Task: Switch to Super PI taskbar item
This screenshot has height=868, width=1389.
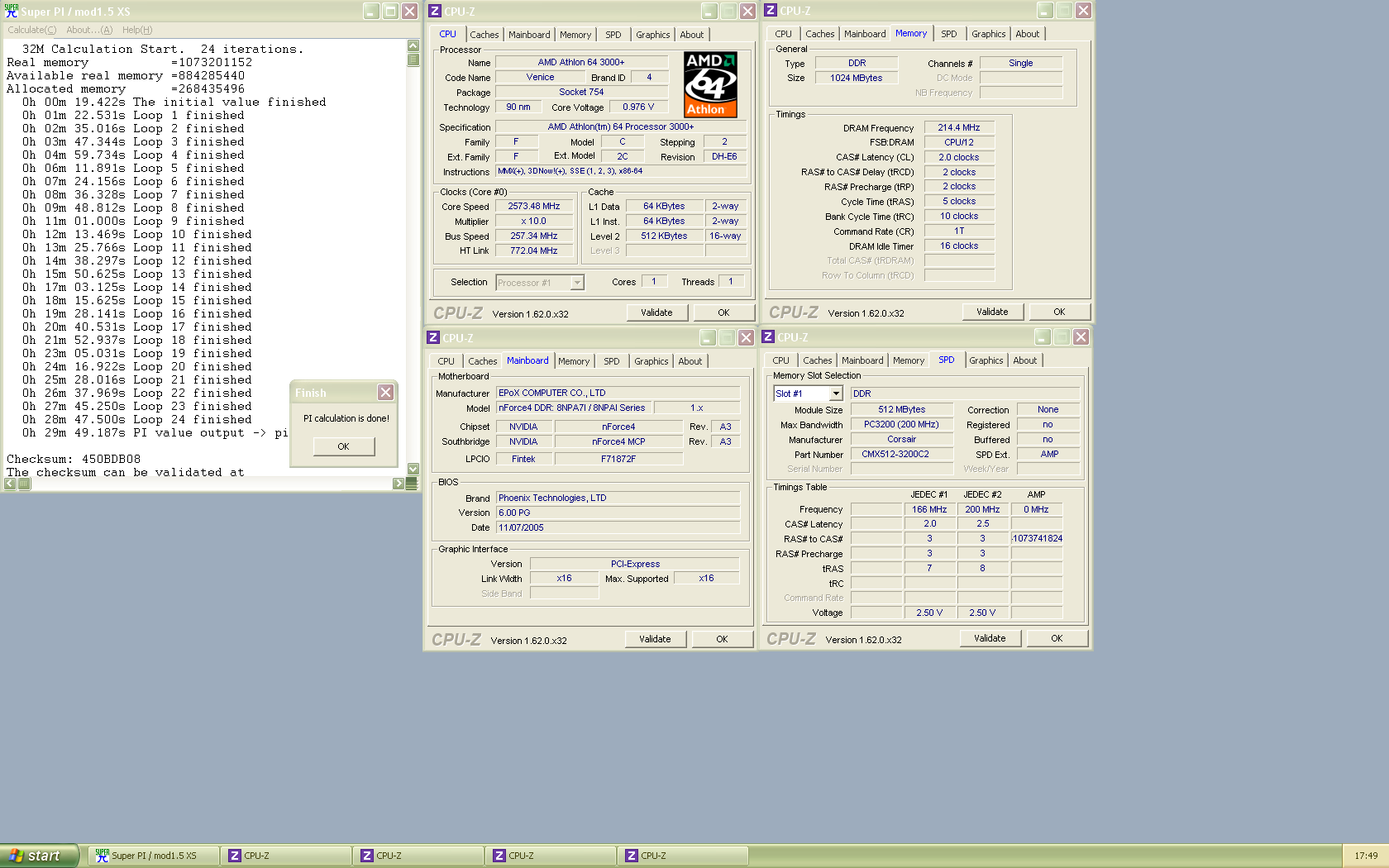Action: (154, 856)
